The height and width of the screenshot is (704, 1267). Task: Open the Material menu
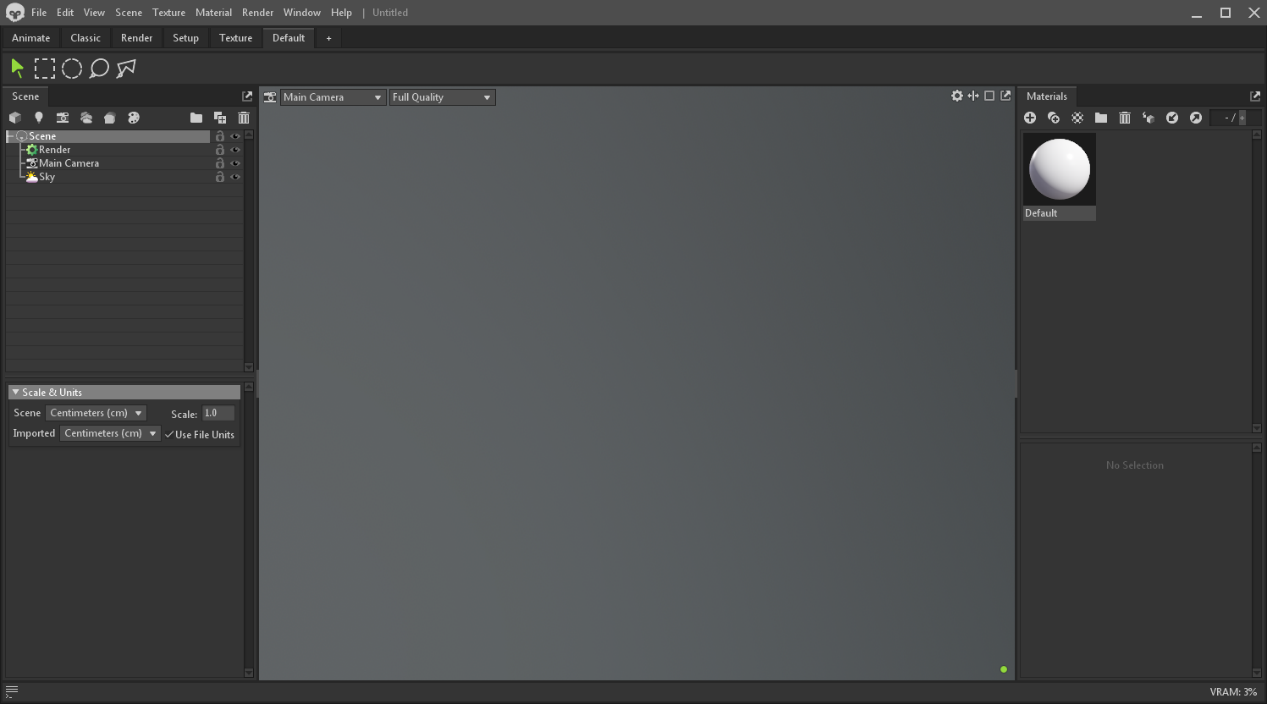pyautogui.click(x=213, y=12)
